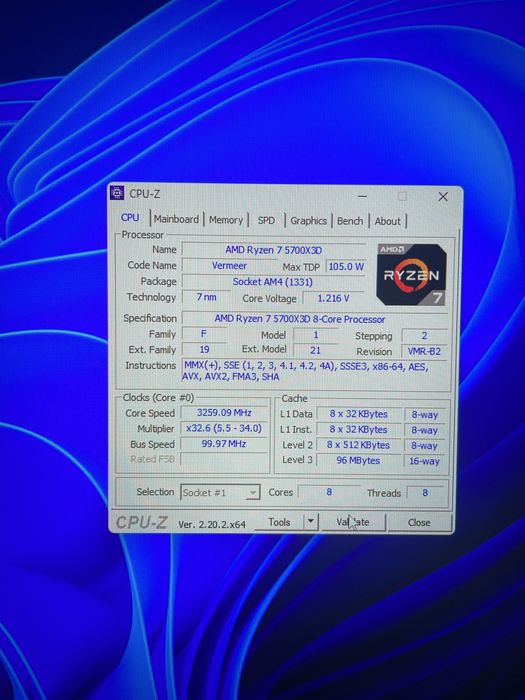Click the Model value 1
The width and height of the screenshot is (525, 700).
(x=316, y=335)
